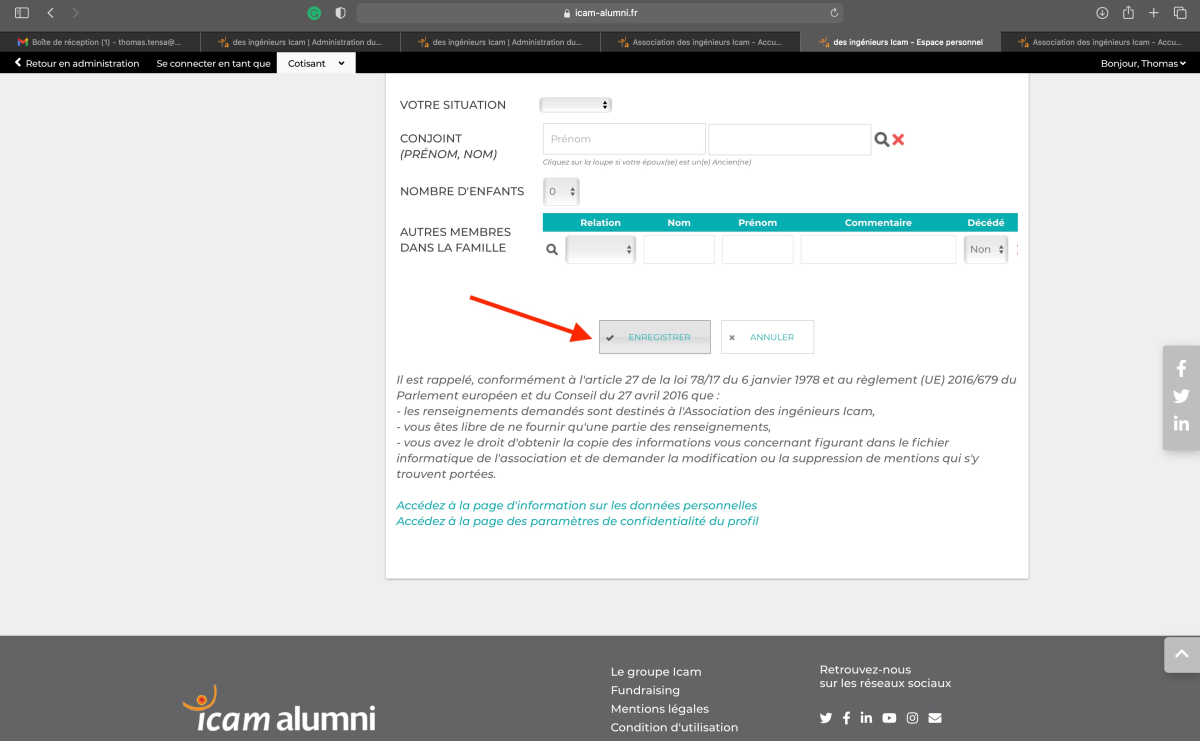Open LinkedIn from the right side share bar
The height and width of the screenshot is (741, 1200).
click(x=1181, y=423)
